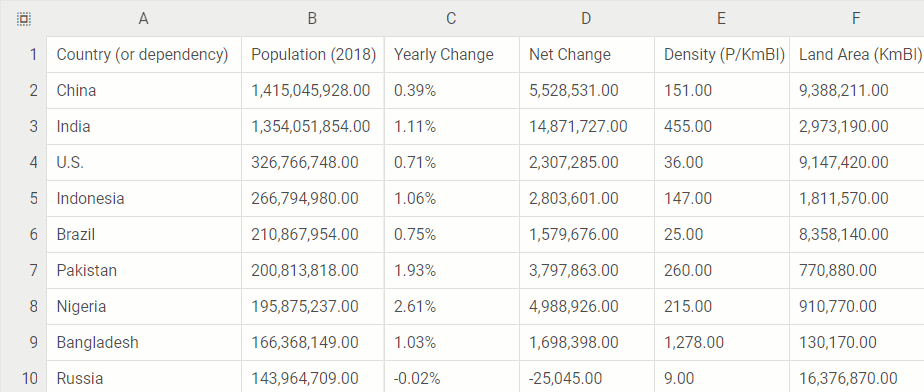Click net change 2,307,285.00 cell
924x392 pixels.
[586, 163]
